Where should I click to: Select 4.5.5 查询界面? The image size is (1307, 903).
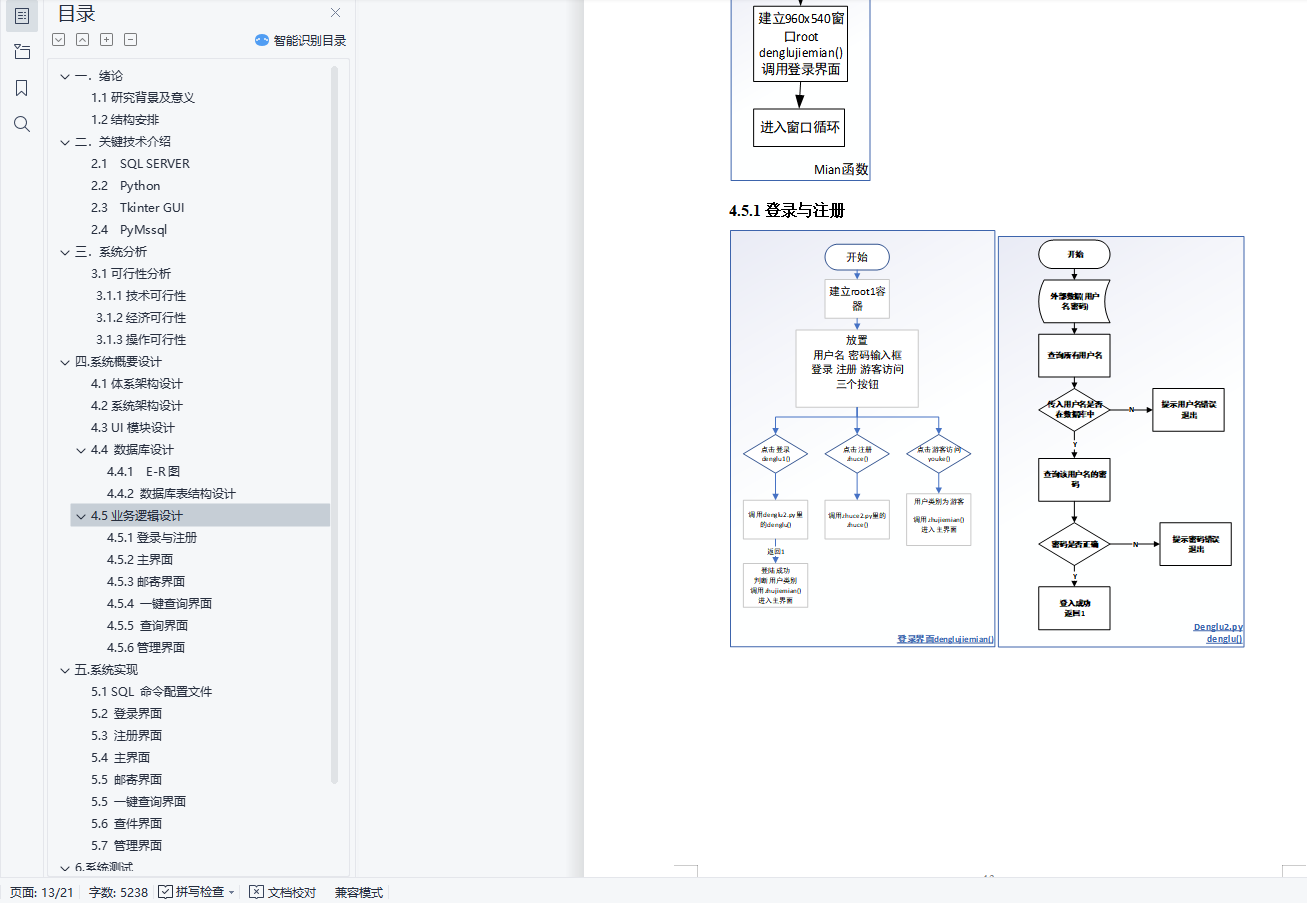pyautogui.click(x=148, y=626)
